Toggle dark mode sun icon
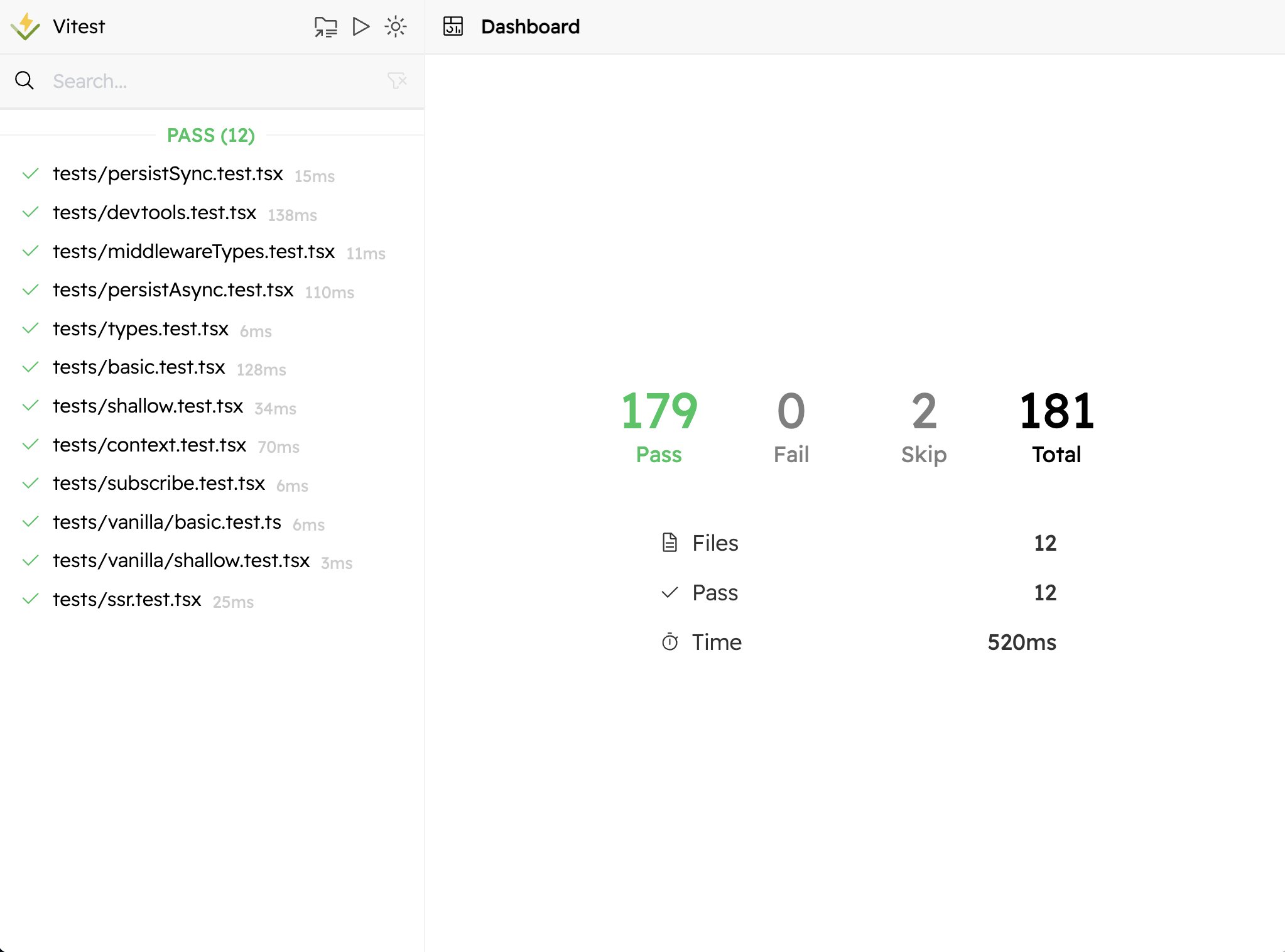The image size is (1285, 952). tap(396, 26)
